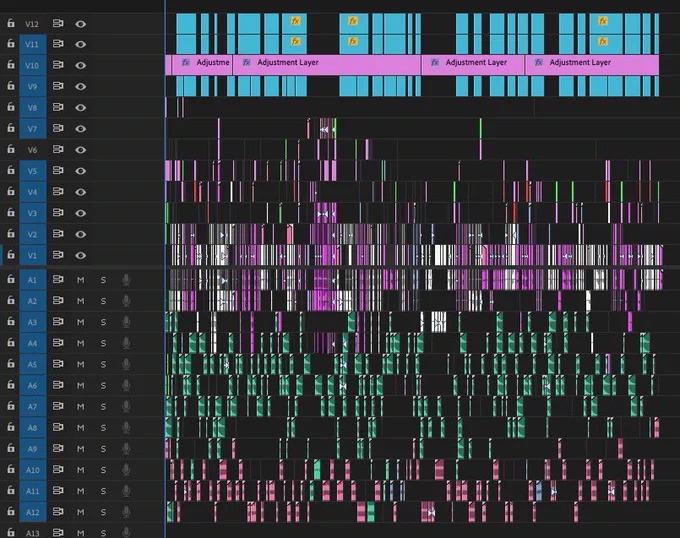This screenshot has width=680, height=538.
Task: Mute audio track A4
Action: 81,343
